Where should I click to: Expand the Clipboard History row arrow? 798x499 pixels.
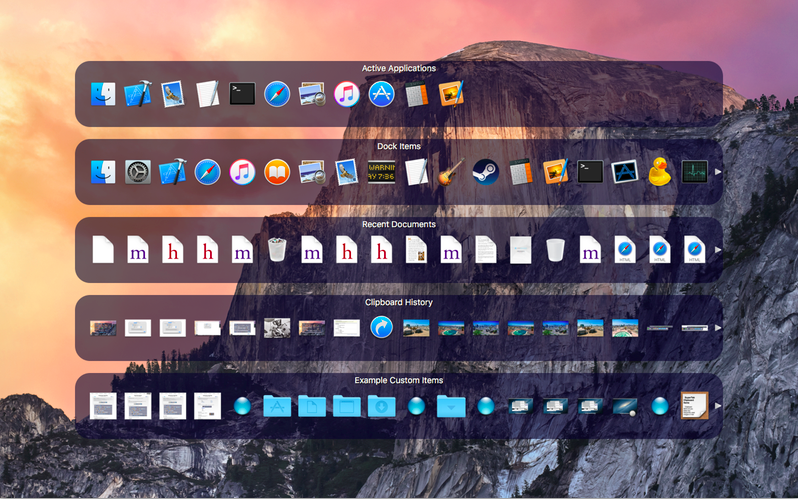pos(718,328)
